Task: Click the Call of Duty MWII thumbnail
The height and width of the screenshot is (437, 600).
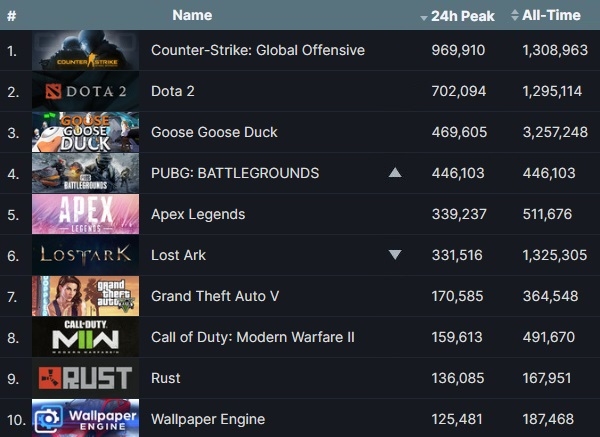Action: point(85,337)
